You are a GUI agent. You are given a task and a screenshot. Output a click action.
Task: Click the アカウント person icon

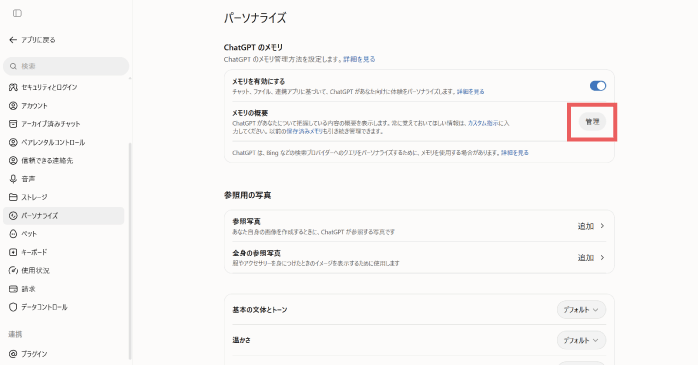(13, 106)
